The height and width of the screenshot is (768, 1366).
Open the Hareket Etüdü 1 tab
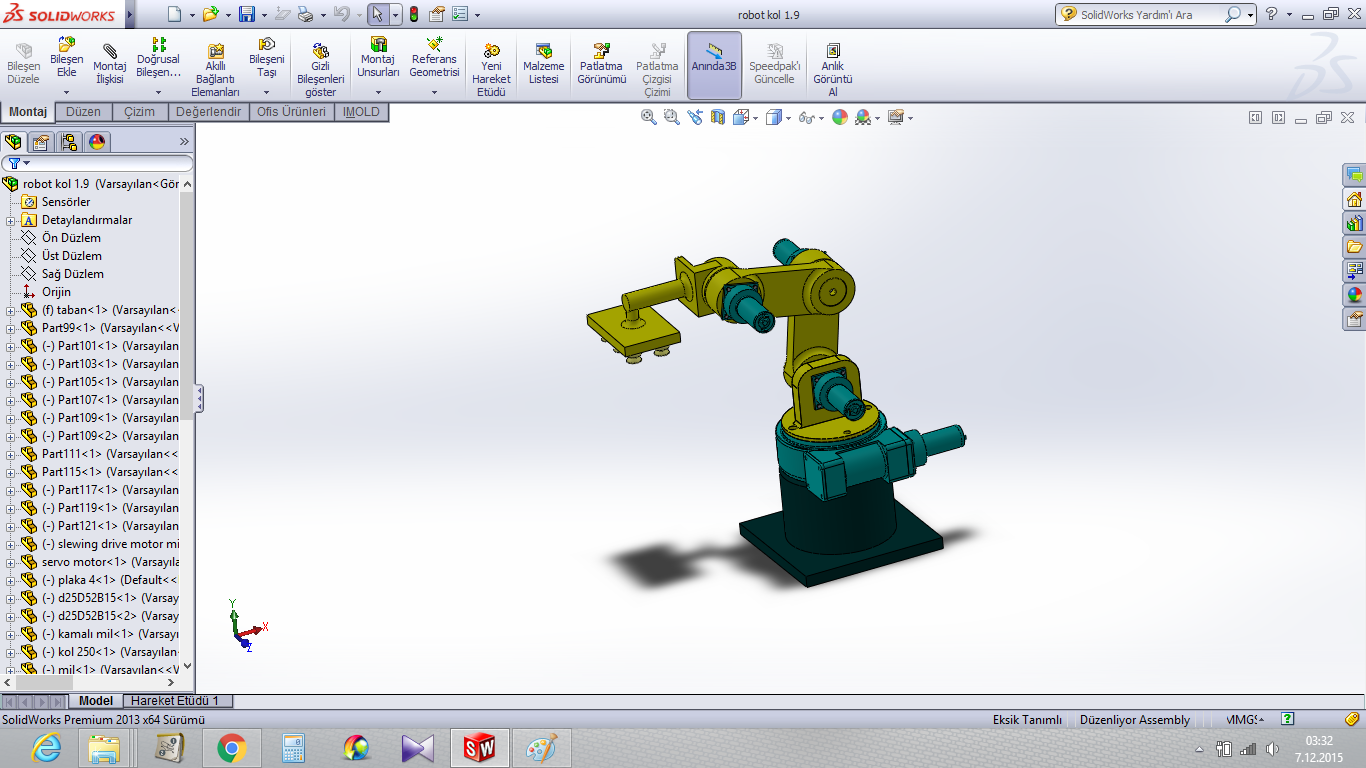coord(175,701)
